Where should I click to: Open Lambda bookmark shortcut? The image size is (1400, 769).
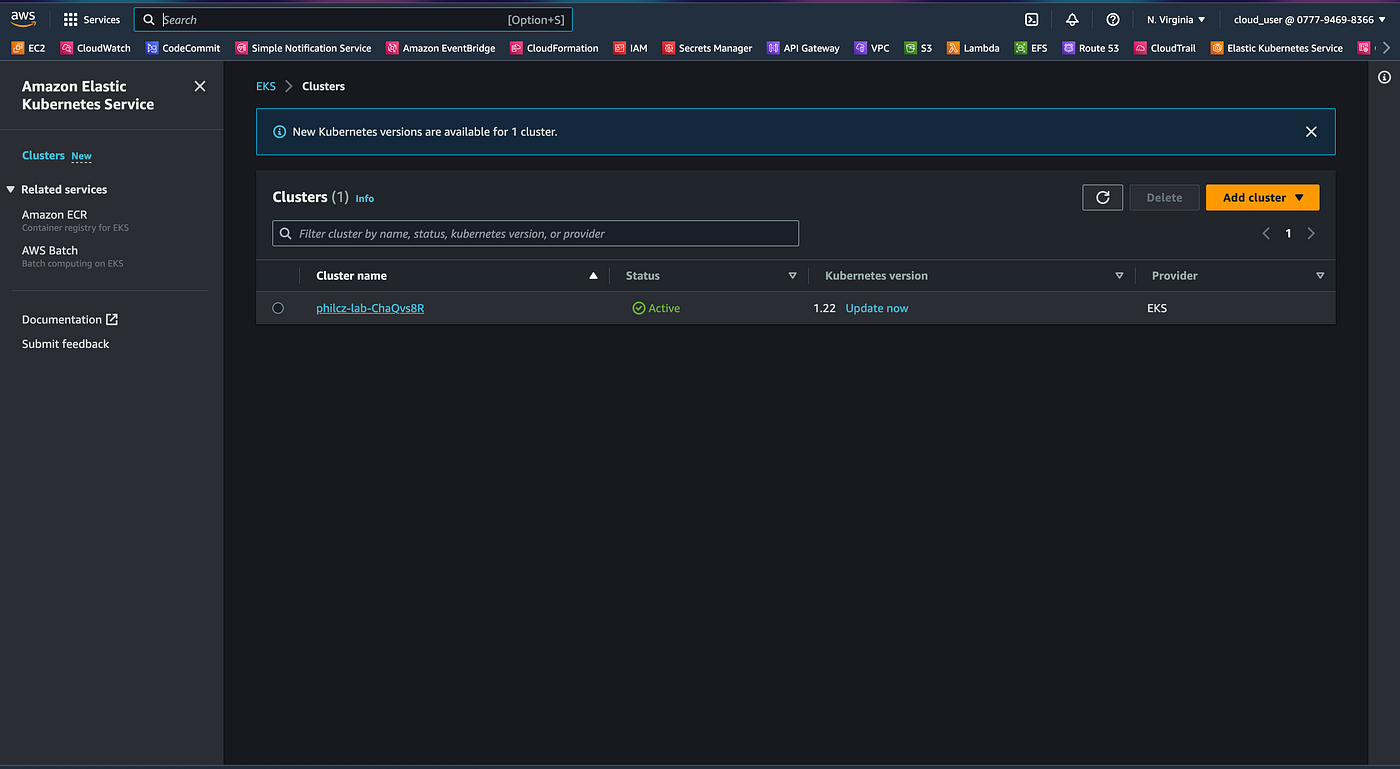point(973,48)
